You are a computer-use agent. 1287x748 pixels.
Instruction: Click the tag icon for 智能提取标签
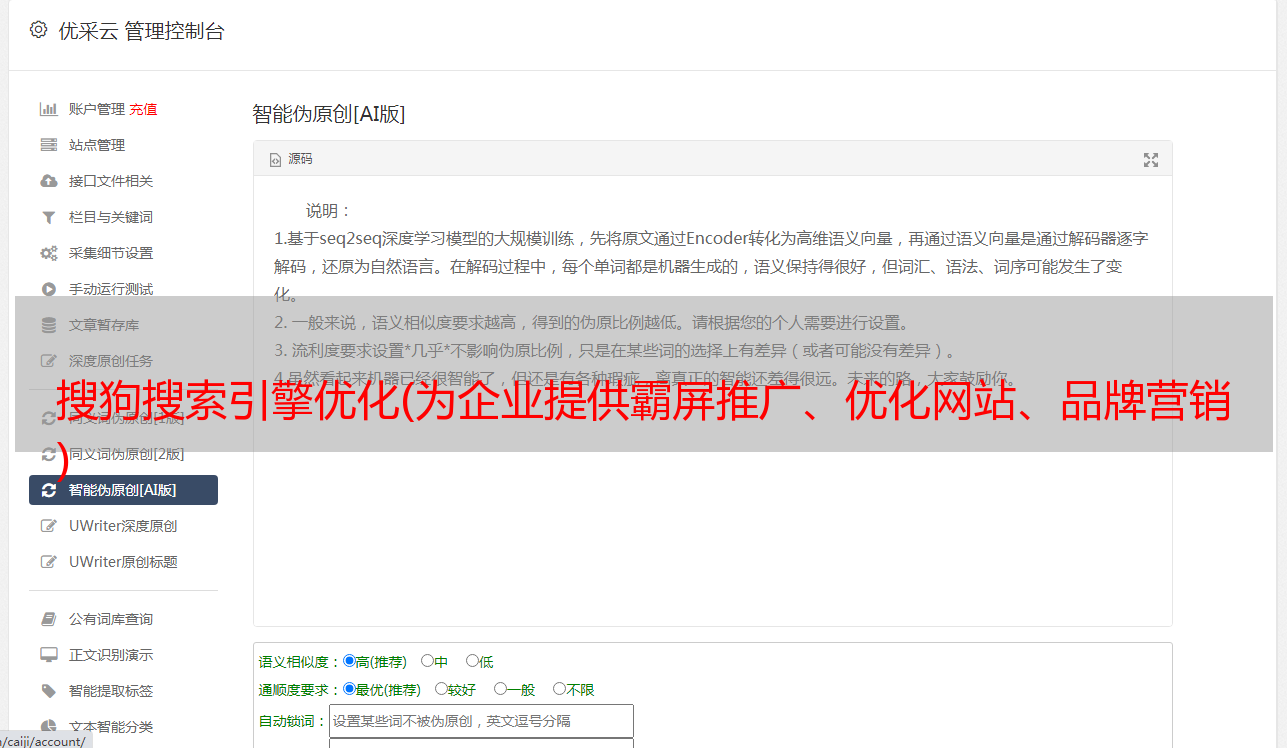point(48,691)
